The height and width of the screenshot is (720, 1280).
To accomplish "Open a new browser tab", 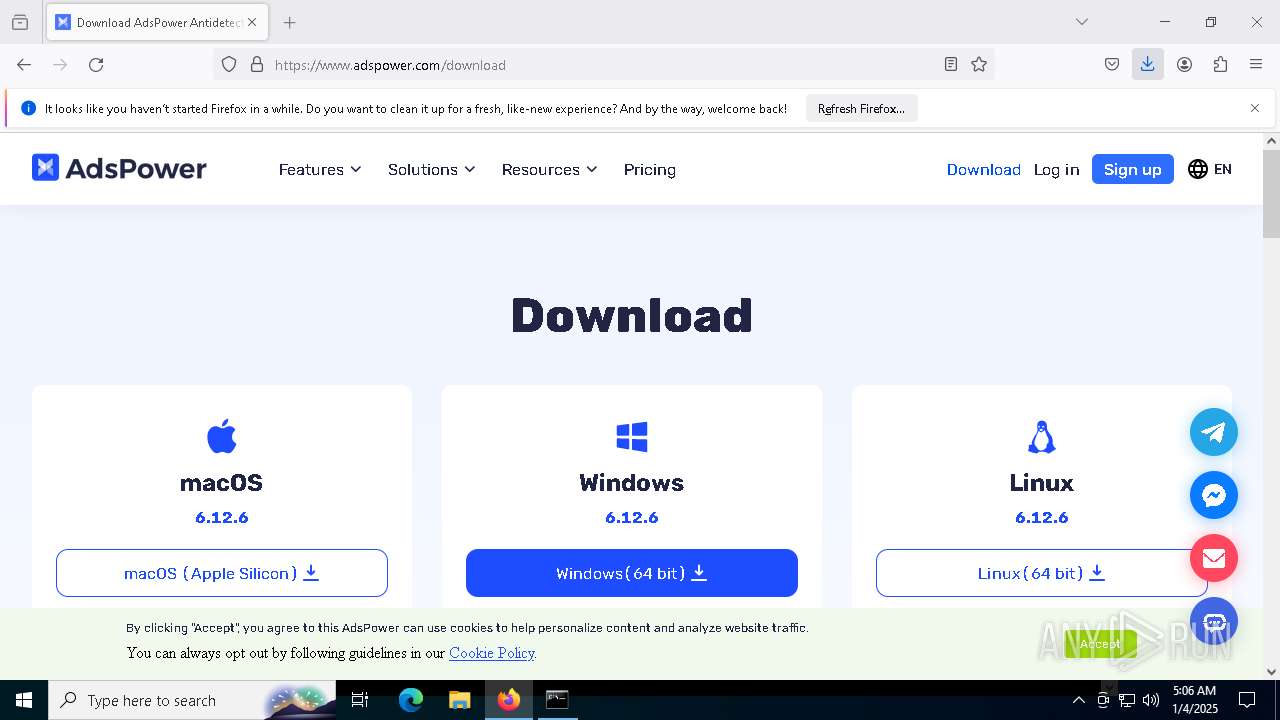I will tap(289, 22).
